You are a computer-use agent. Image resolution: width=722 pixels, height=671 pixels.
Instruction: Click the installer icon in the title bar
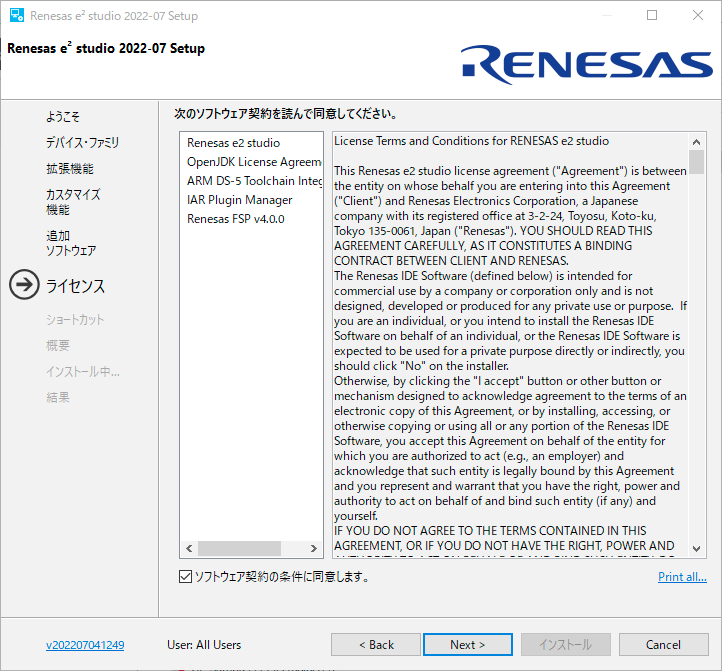coord(16,16)
